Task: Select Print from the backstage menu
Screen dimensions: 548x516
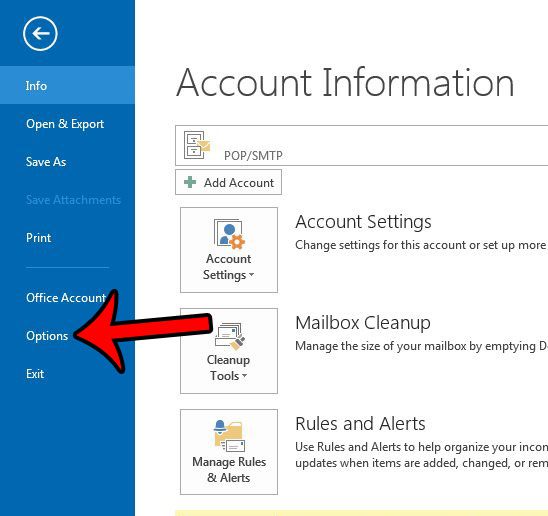Action: (38, 238)
